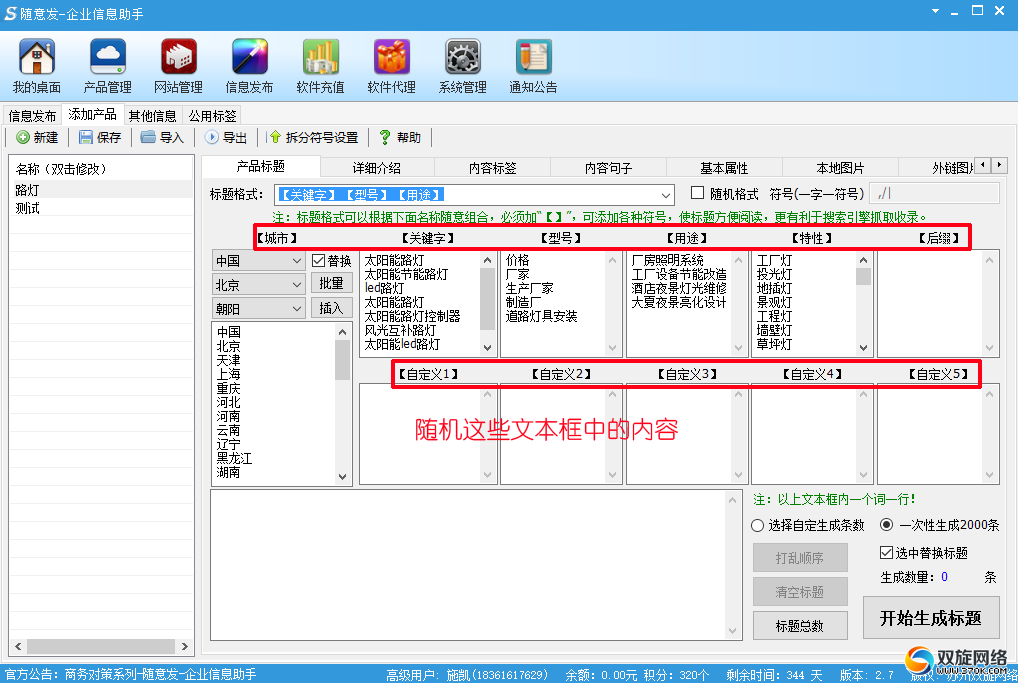Click the app logo in the title bar
This screenshot has width=1018, height=683.
point(10,14)
